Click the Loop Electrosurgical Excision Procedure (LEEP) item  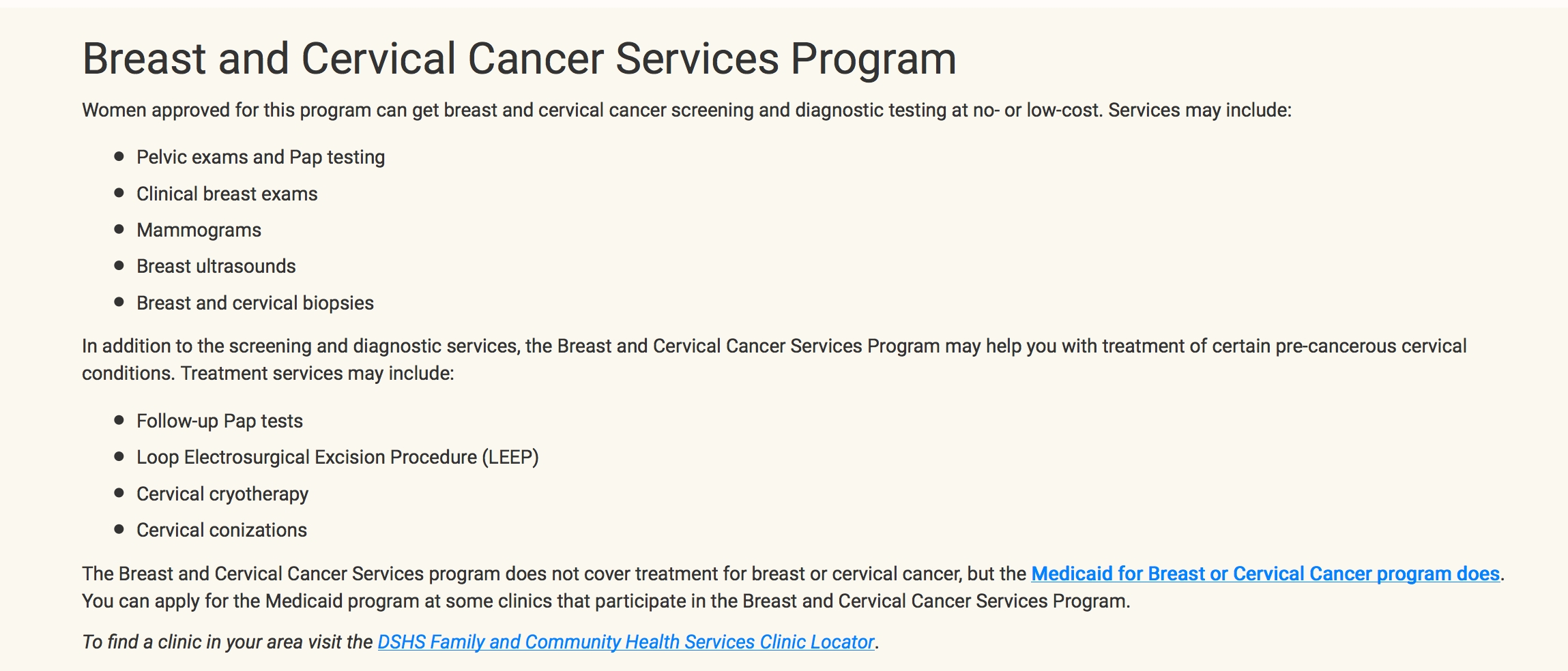(x=338, y=458)
